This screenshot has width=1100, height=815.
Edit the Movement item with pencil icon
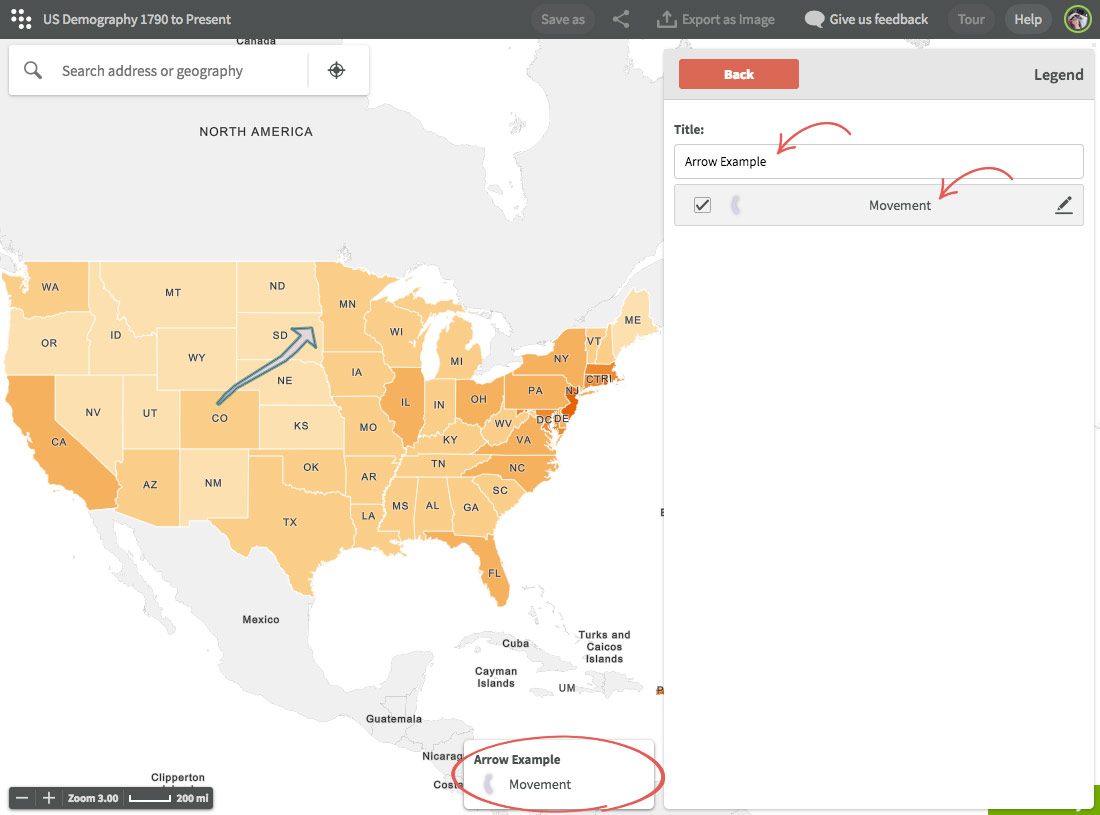(1064, 205)
